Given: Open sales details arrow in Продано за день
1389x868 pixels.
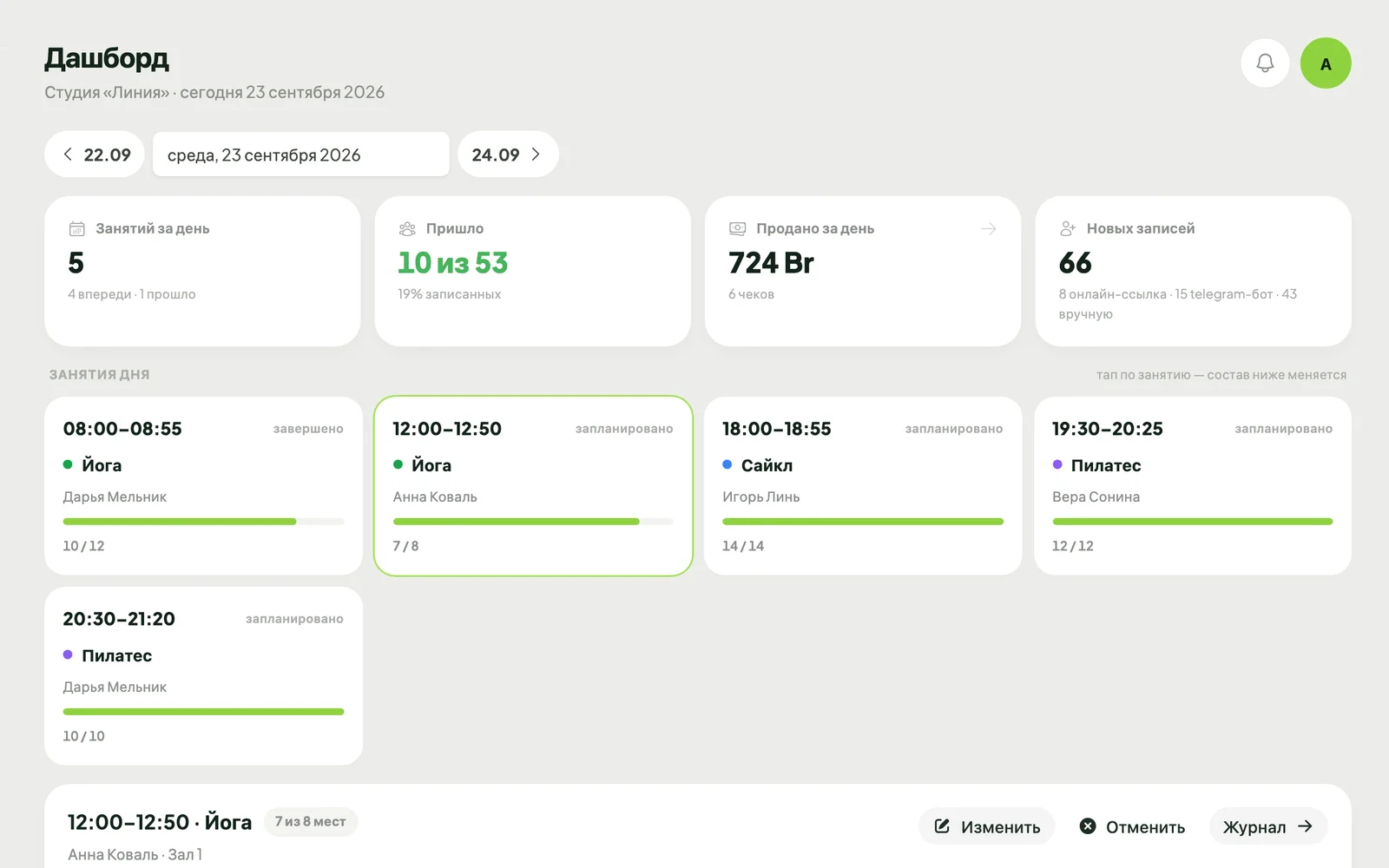Looking at the screenshot, I should tap(988, 229).
